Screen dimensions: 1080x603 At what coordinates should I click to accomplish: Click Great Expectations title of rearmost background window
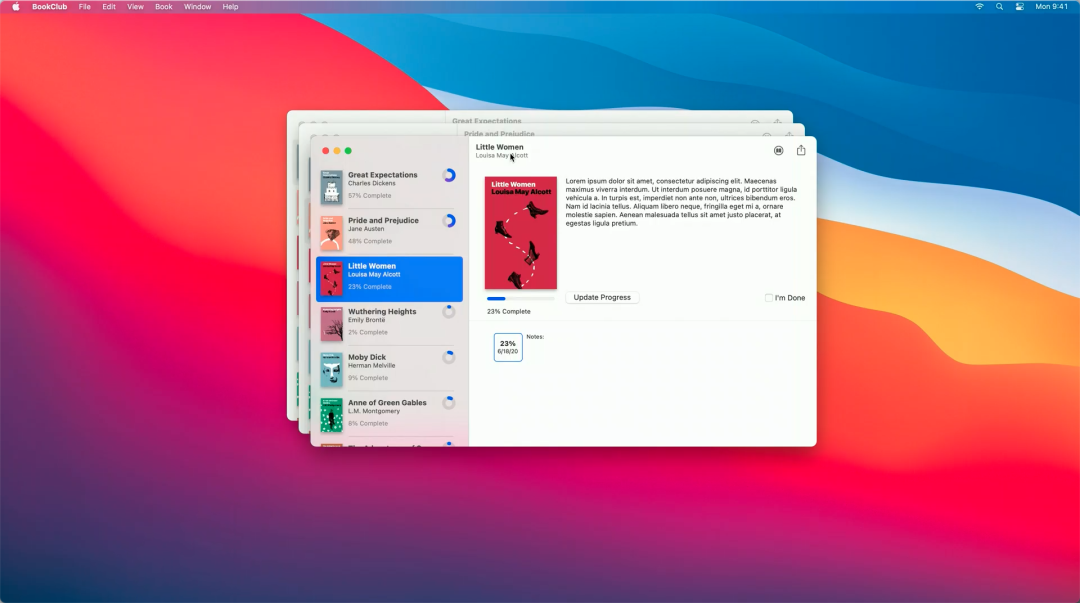click(x=486, y=121)
